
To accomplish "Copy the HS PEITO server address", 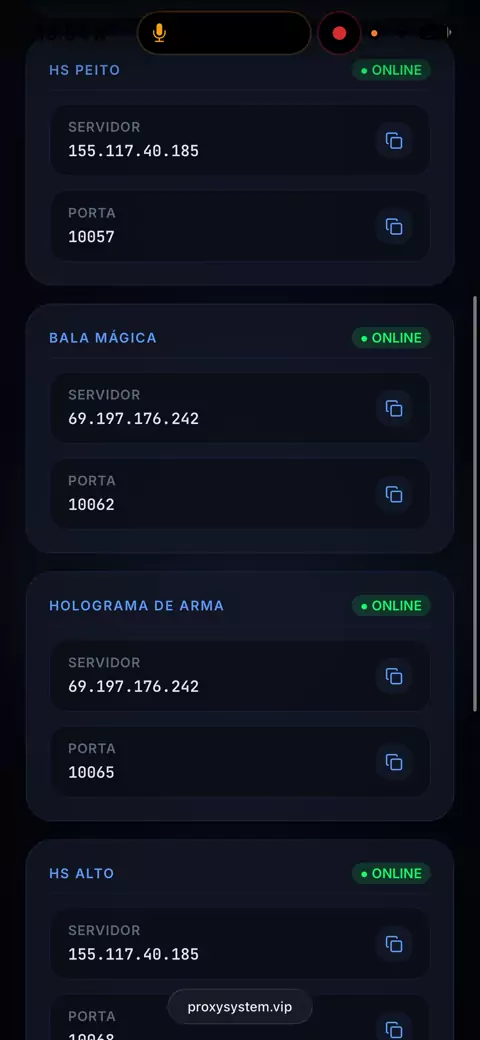I will (x=394, y=141).
